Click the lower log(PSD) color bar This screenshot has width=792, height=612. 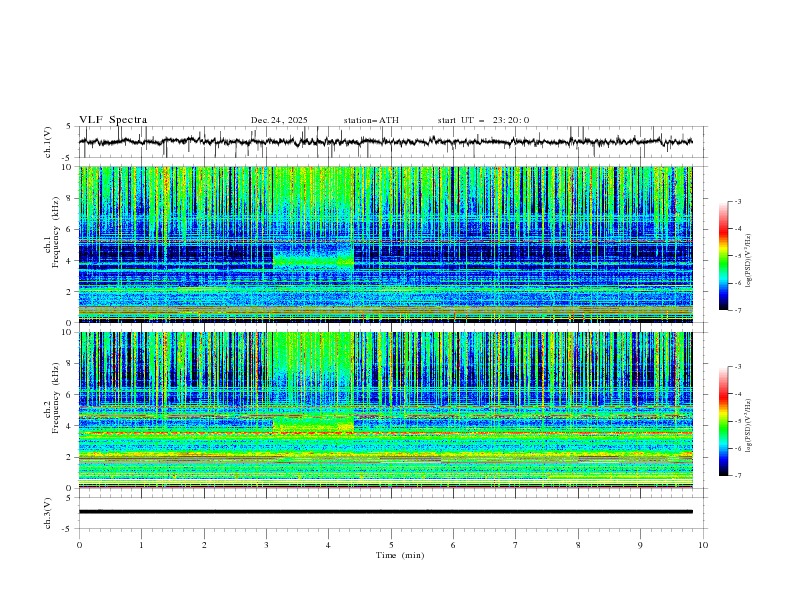point(724,421)
